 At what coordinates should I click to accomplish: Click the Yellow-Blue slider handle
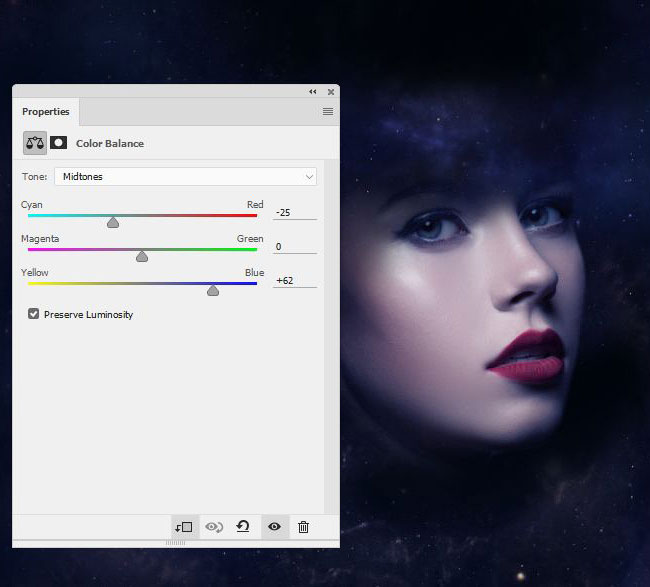click(x=213, y=291)
